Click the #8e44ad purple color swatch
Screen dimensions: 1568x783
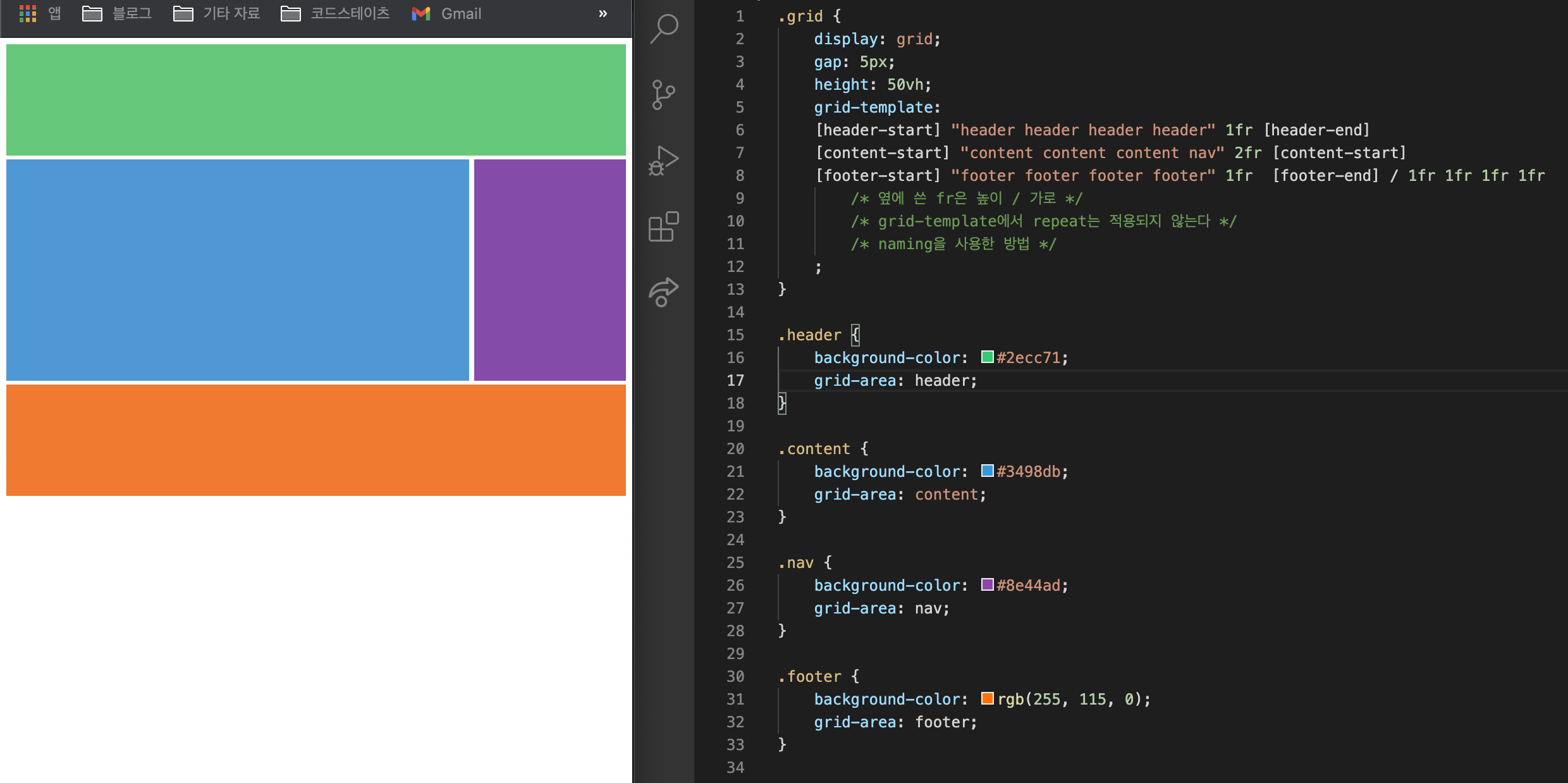pyautogui.click(x=987, y=584)
